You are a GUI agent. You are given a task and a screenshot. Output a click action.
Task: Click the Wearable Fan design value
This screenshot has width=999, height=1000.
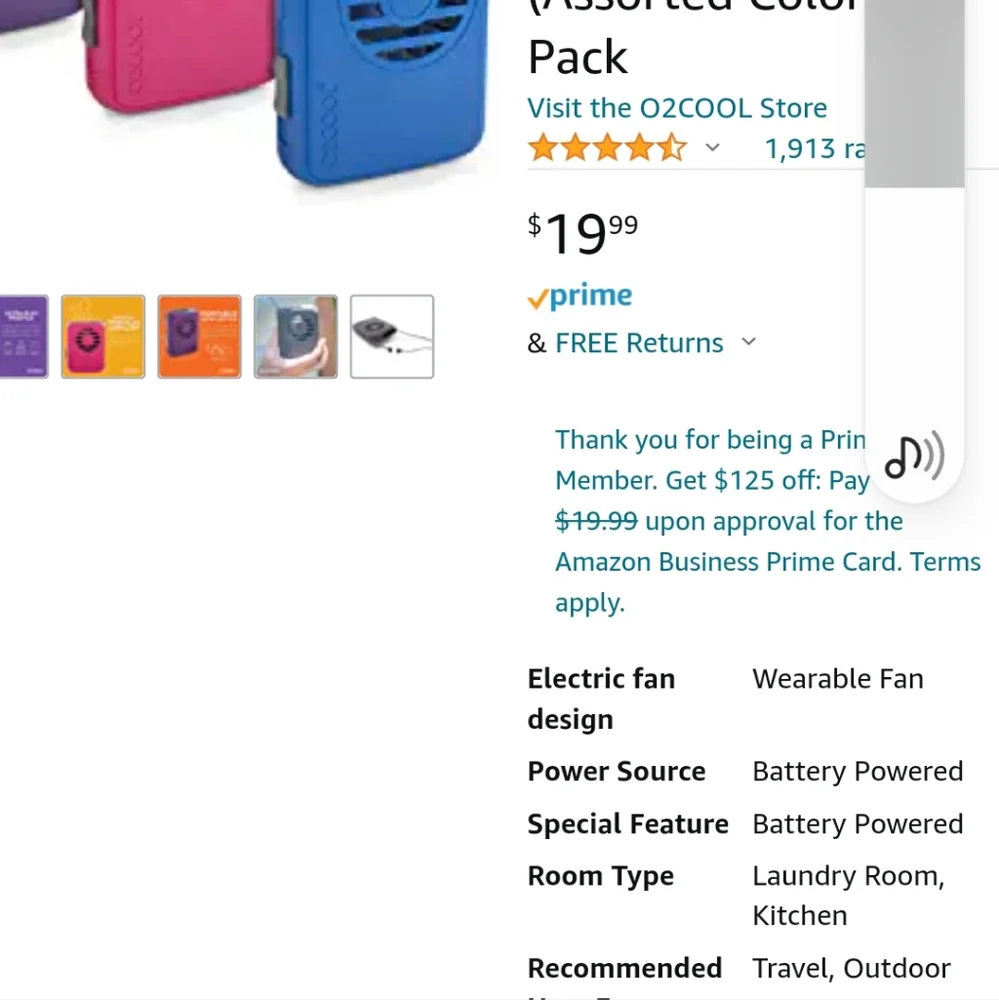837,679
